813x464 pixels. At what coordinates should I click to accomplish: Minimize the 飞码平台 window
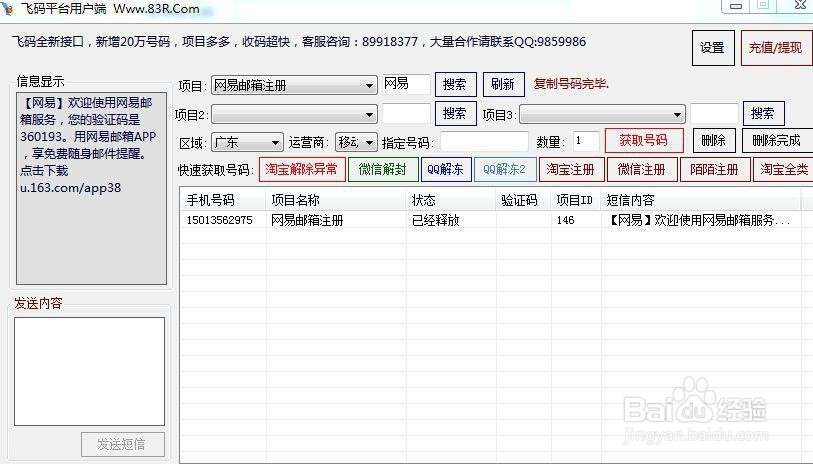pos(735,6)
